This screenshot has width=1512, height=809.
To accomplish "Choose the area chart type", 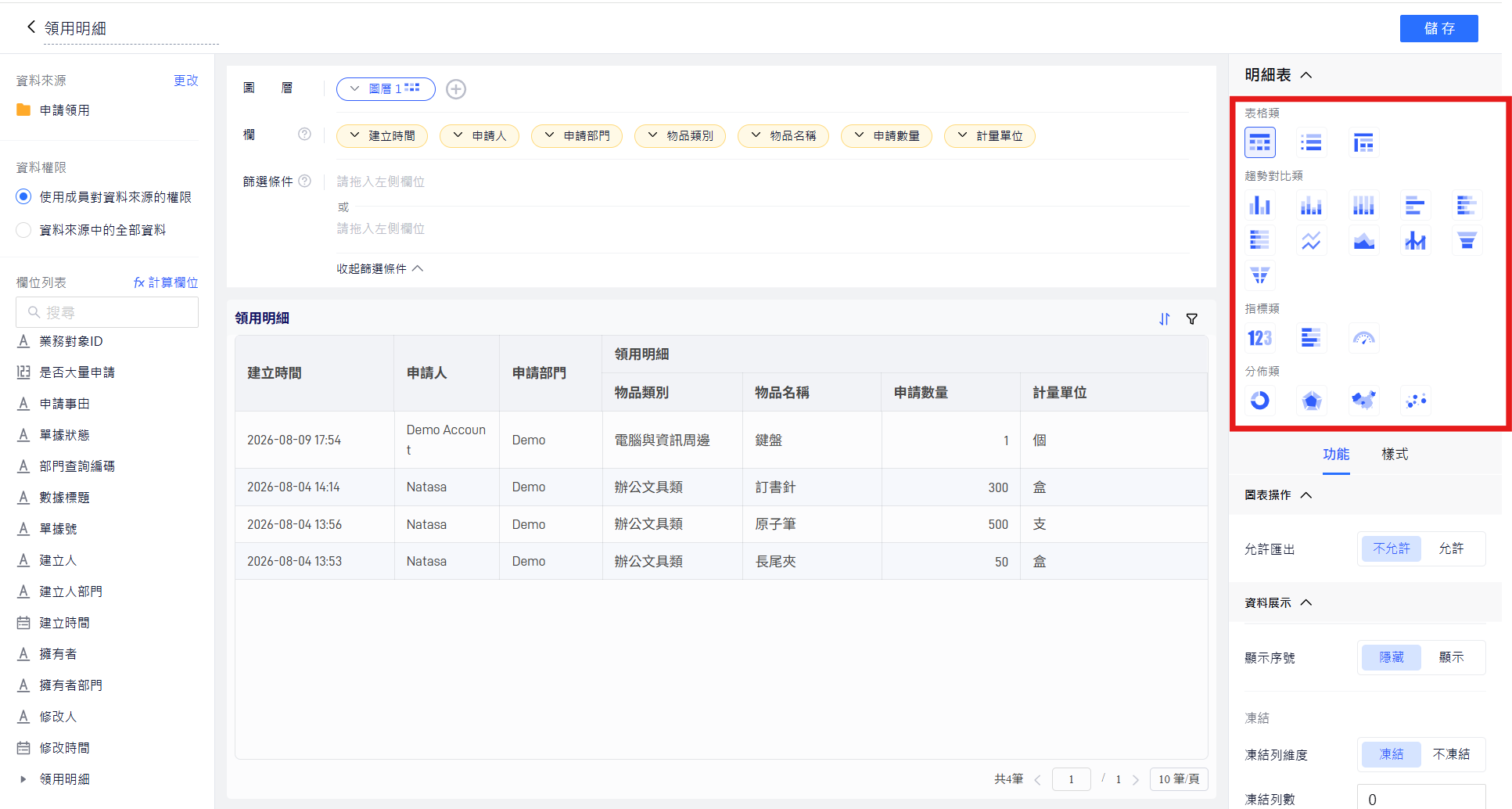I will click(x=1363, y=240).
